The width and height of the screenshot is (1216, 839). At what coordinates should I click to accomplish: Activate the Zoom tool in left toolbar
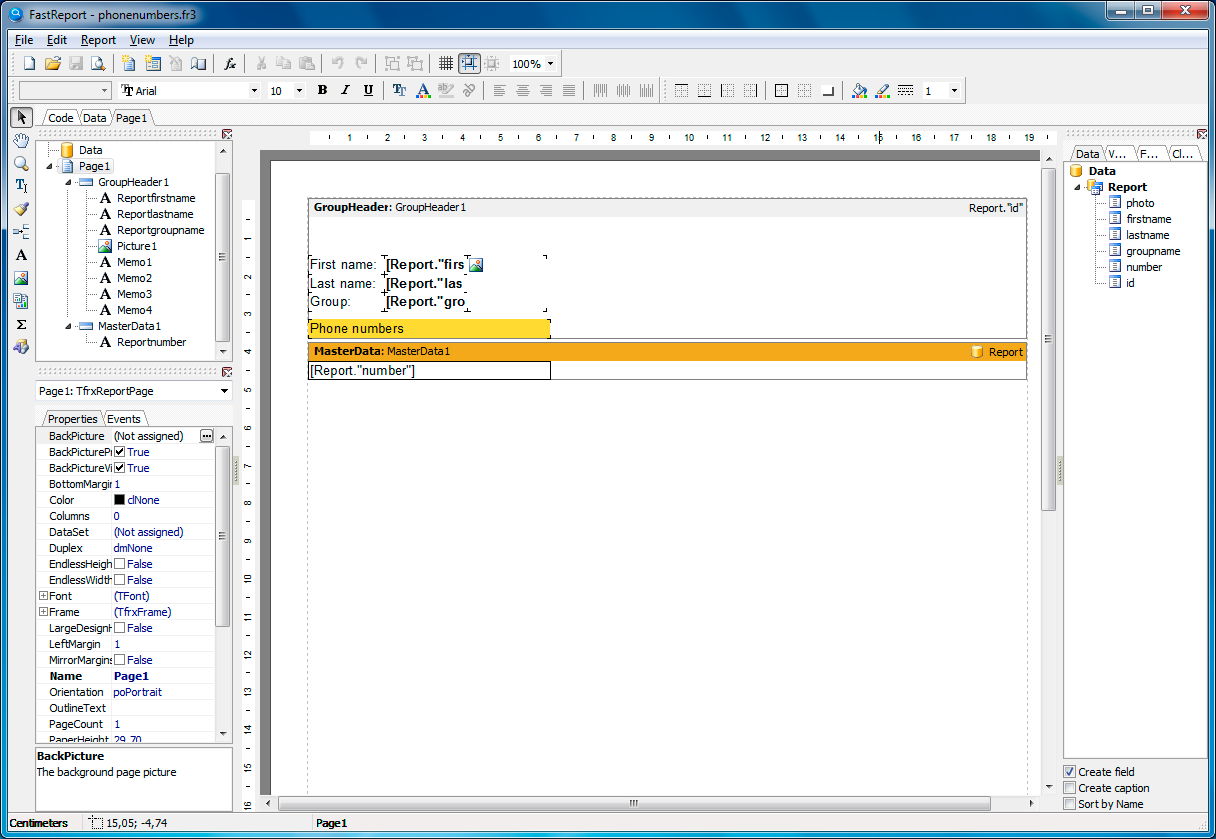tap(22, 163)
